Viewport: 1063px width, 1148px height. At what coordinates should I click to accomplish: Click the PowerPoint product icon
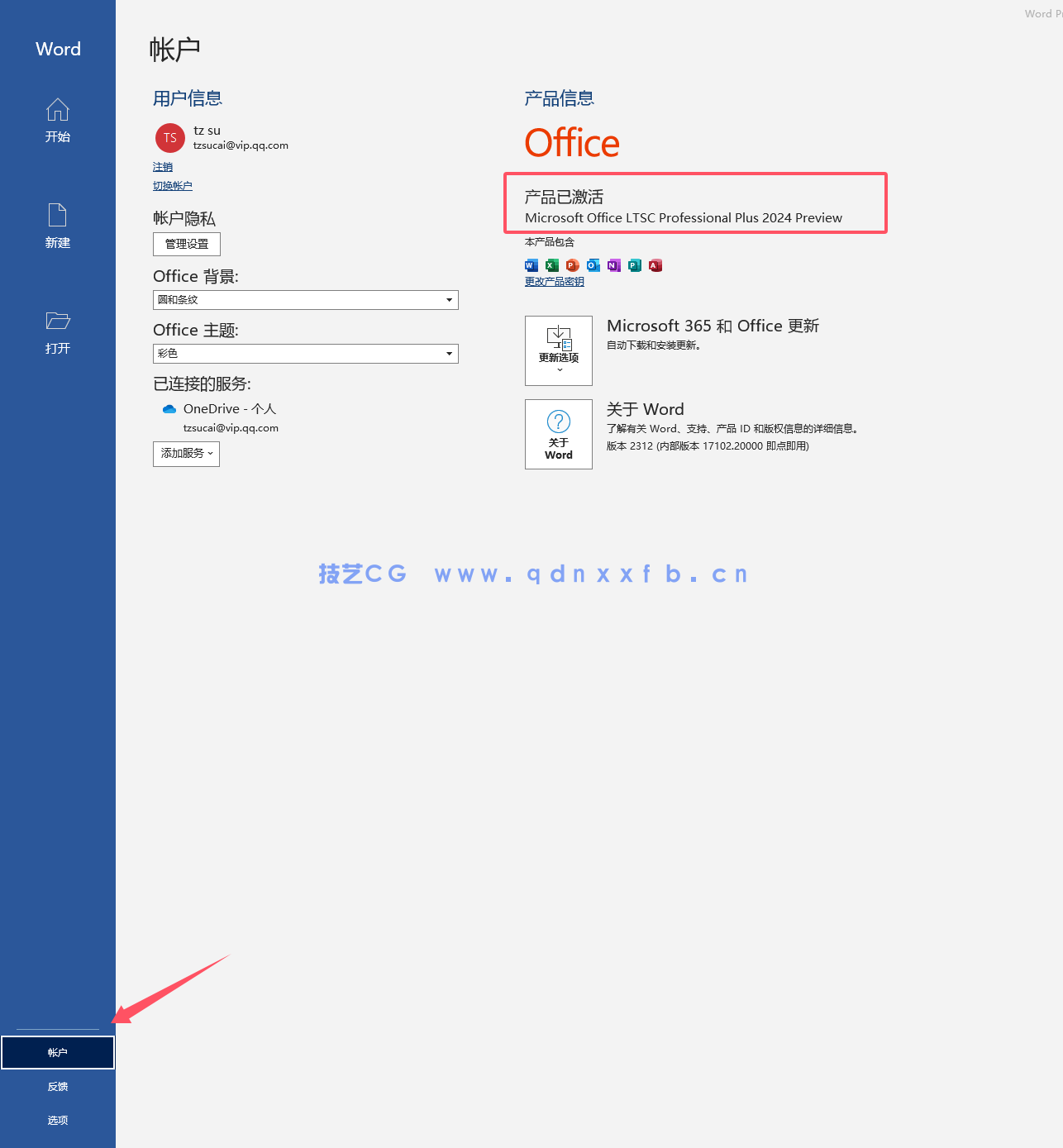[x=572, y=265]
